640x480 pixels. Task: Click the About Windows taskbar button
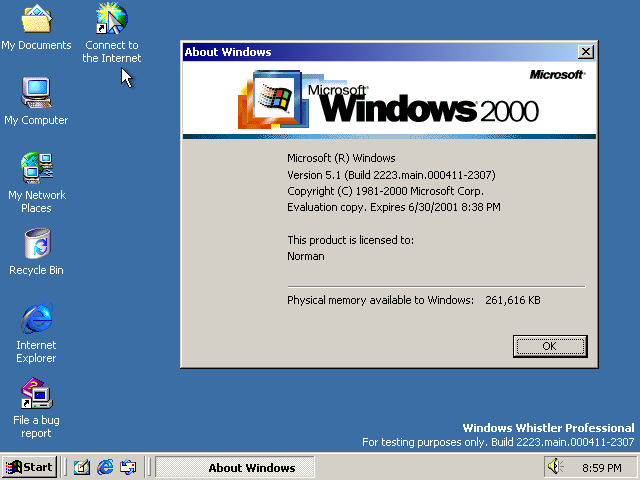(x=236, y=467)
